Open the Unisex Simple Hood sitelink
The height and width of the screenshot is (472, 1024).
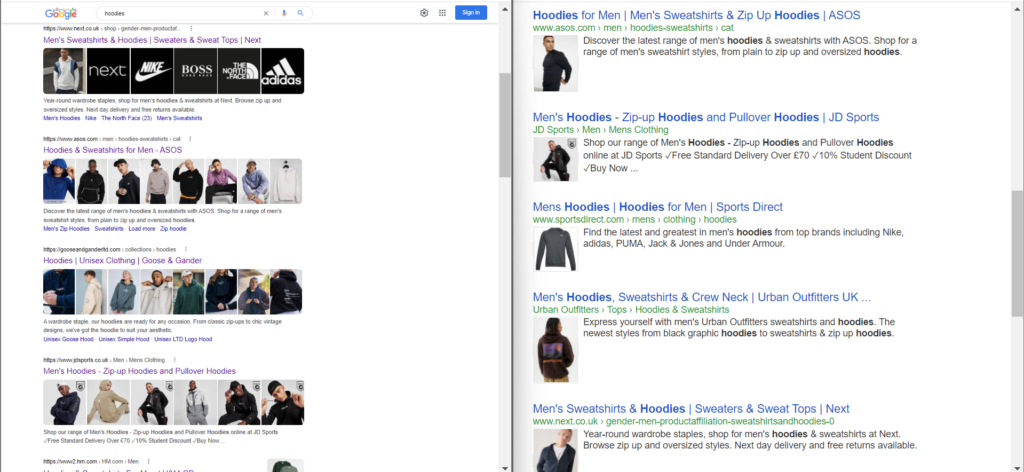click(x=123, y=339)
